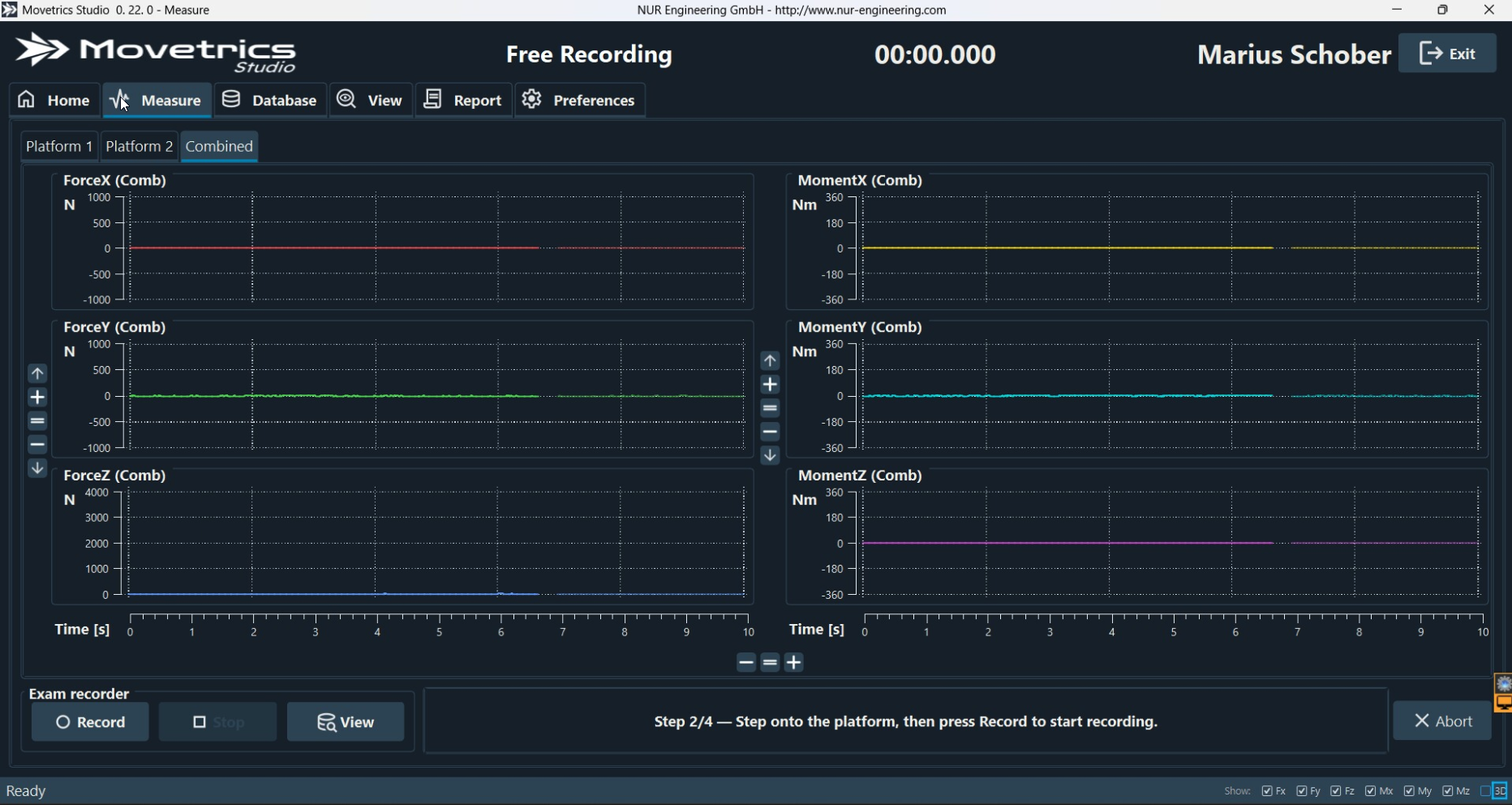
Task: Zoom in force axis with plus button
Action: [x=37, y=398]
